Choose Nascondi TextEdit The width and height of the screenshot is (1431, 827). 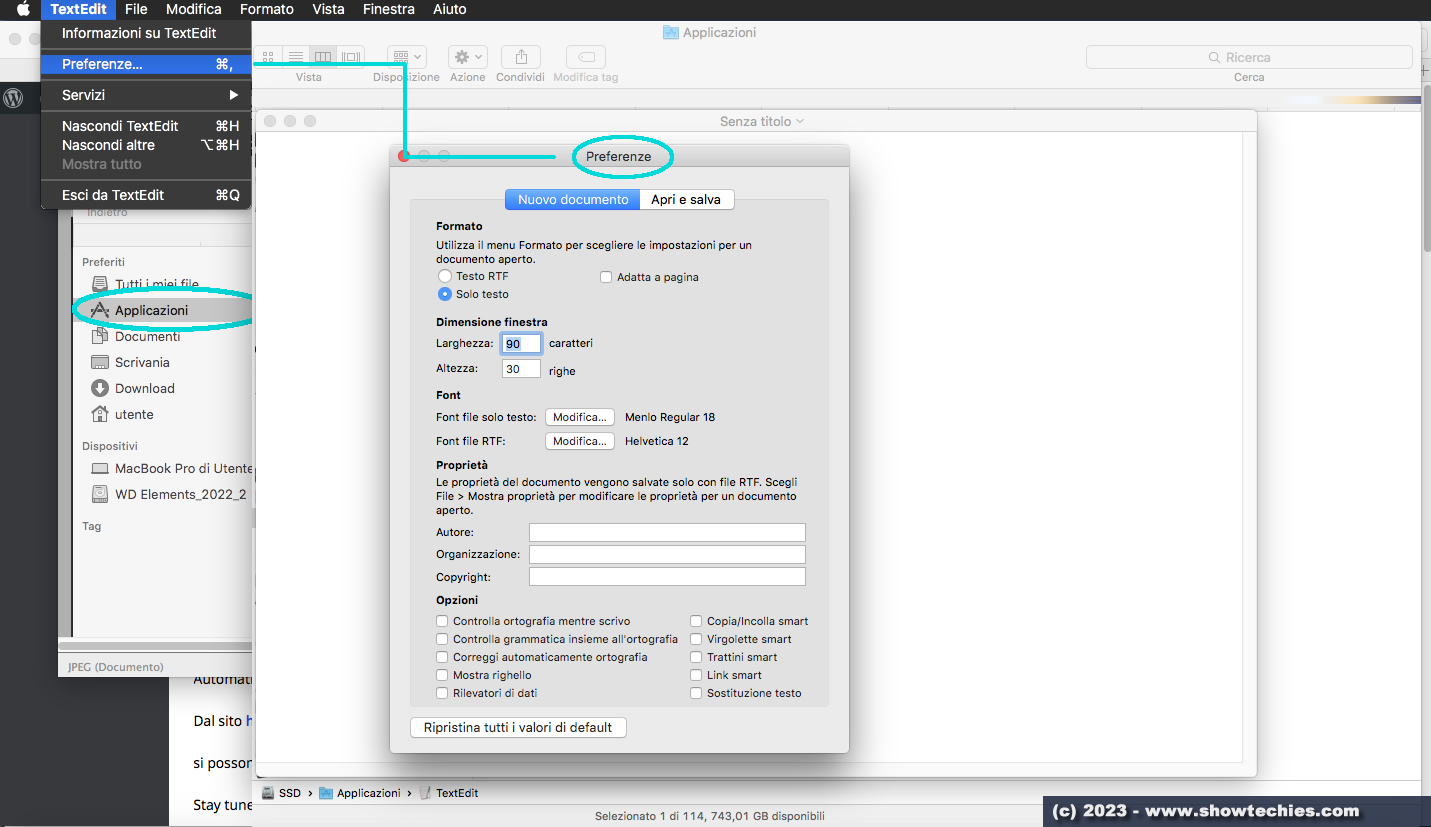pyautogui.click(x=146, y=126)
